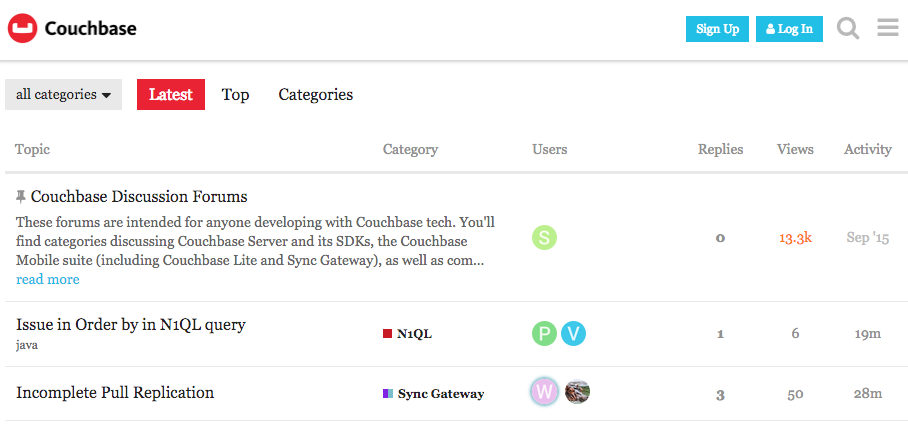
Task: Click the blue V user avatar
Action: click(573, 334)
